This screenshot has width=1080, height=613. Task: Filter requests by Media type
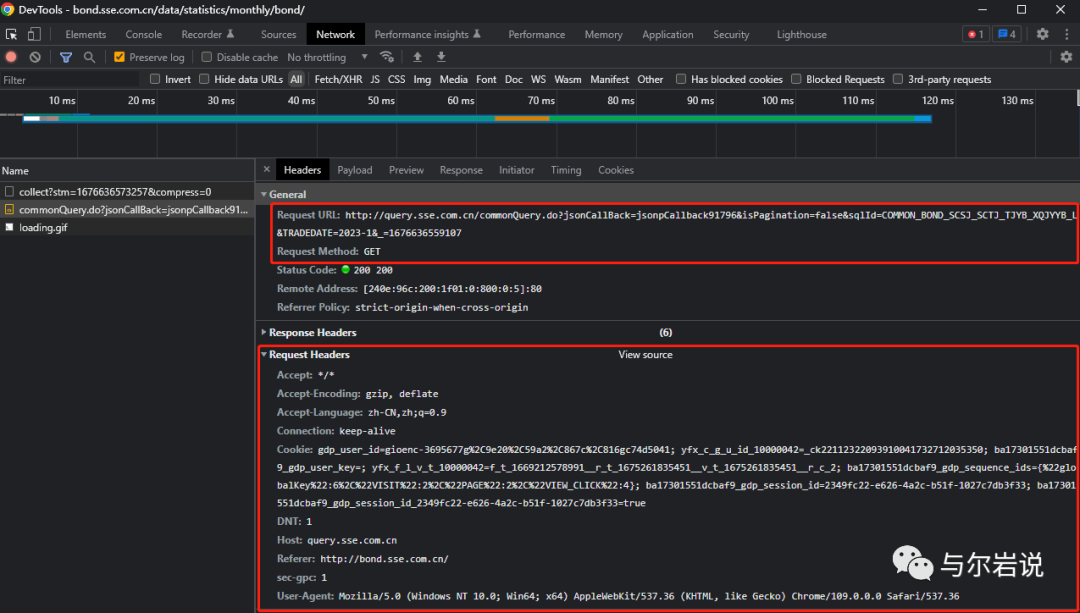(453, 79)
